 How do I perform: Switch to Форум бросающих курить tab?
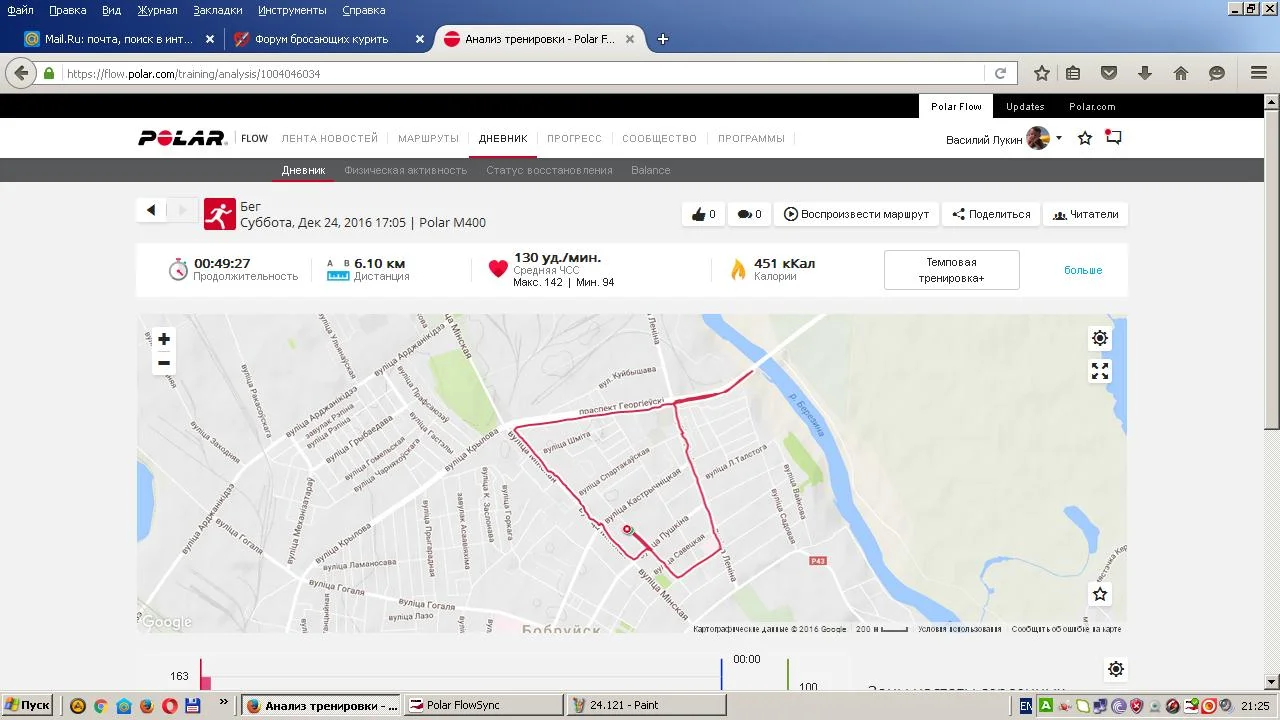click(322, 39)
